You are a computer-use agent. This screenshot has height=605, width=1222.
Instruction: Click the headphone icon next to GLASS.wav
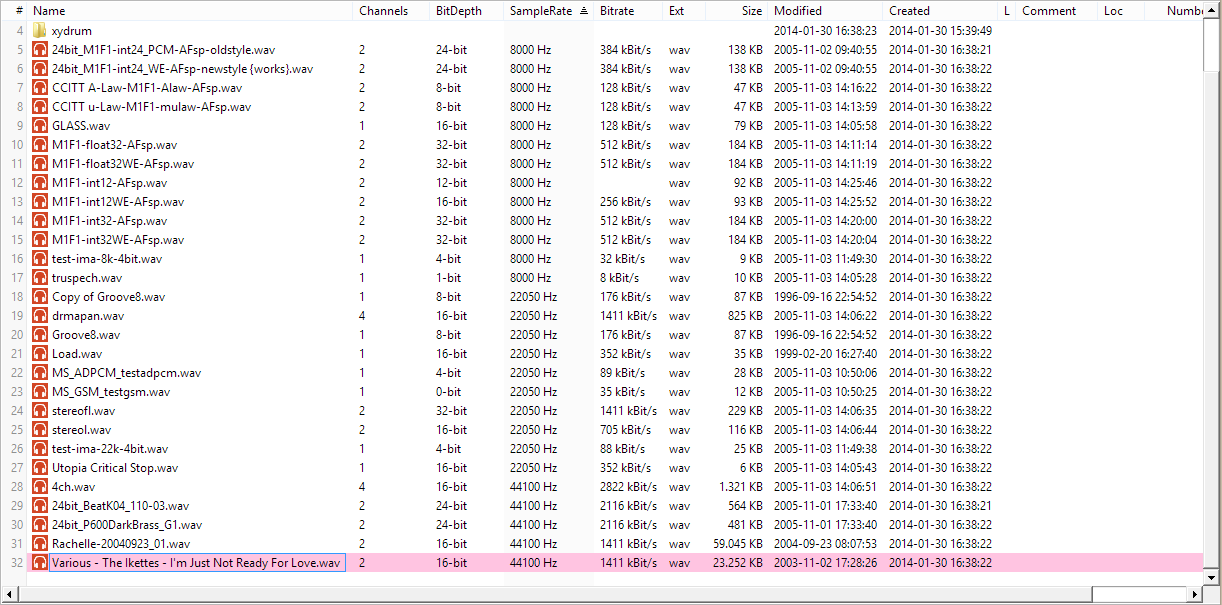pyautogui.click(x=40, y=125)
